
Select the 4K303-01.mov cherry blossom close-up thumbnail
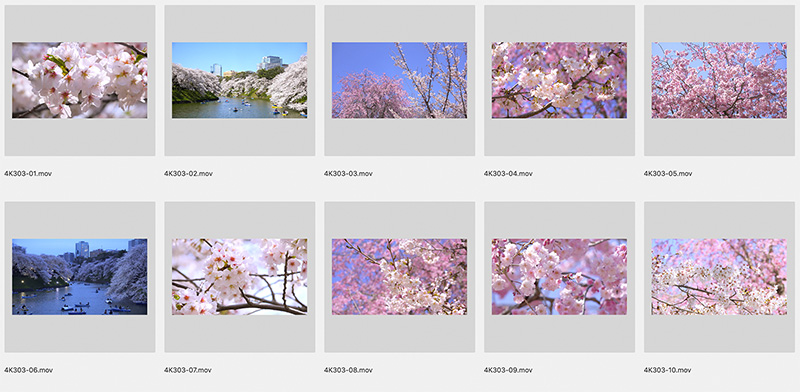point(80,80)
